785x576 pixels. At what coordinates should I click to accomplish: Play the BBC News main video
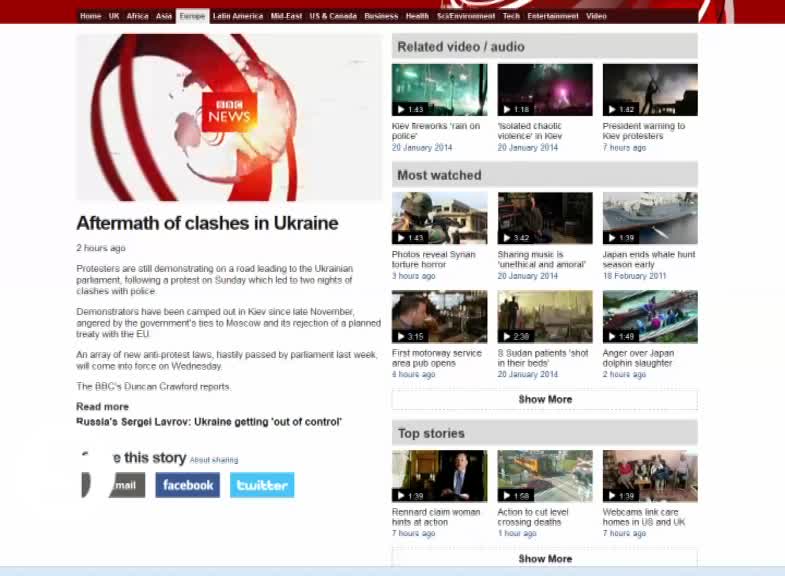pos(229,117)
